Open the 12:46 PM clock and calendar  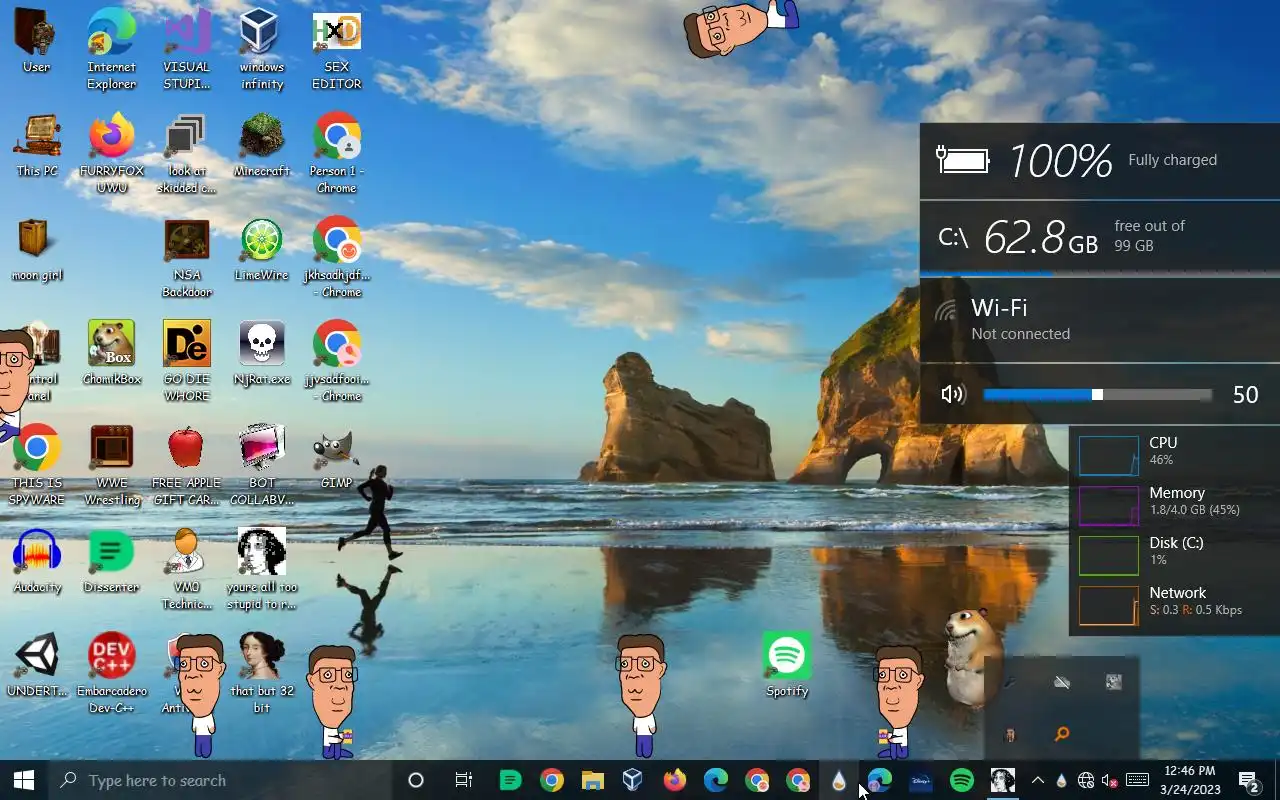[1190, 780]
